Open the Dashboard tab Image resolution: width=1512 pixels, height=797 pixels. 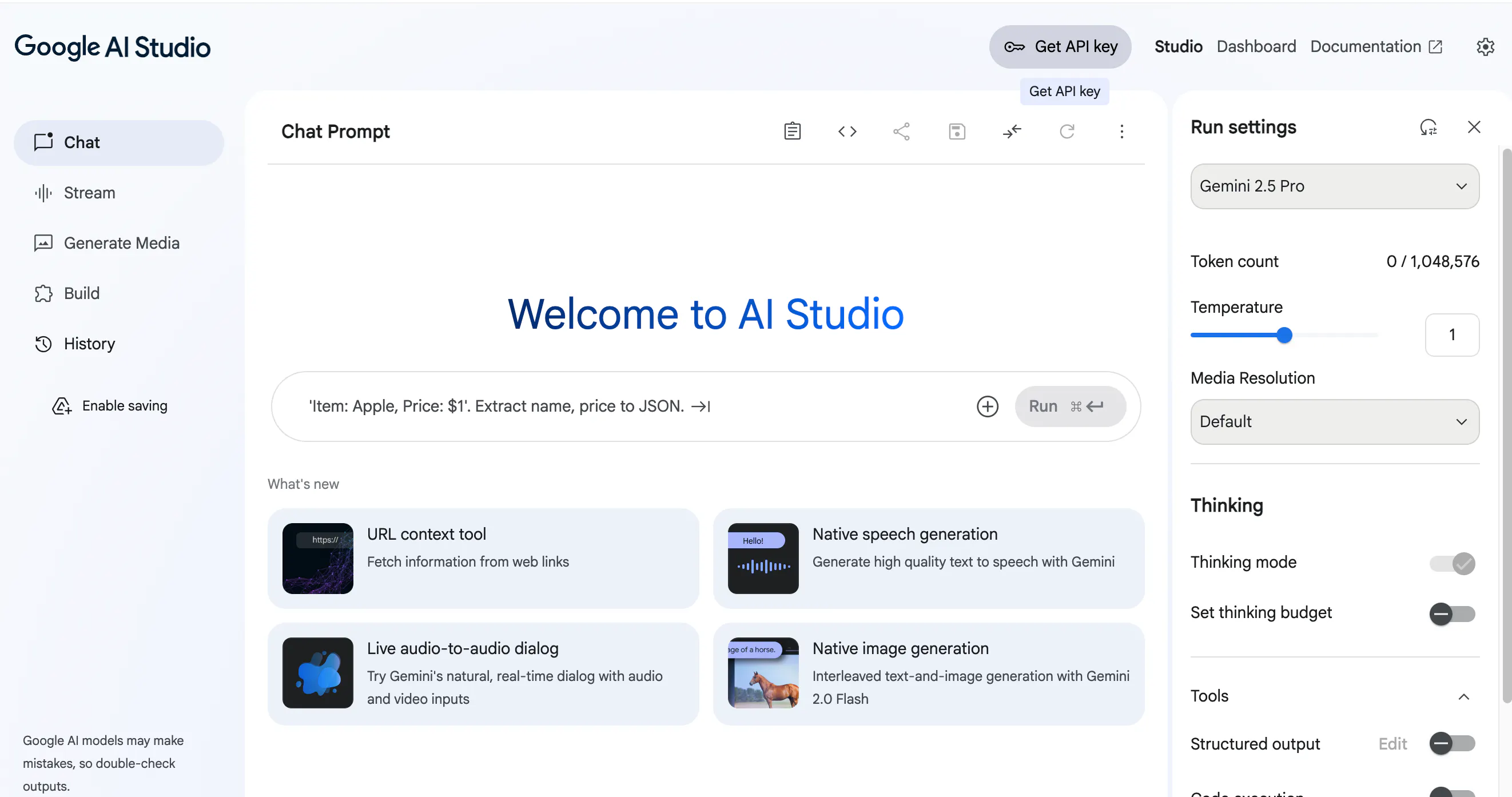click(x=1256, y=46)
